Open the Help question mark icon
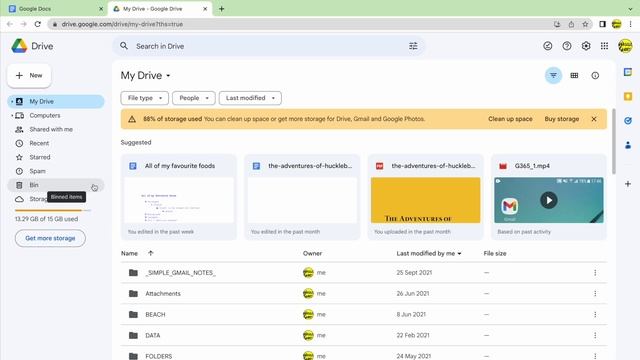 tap(567, 46)
